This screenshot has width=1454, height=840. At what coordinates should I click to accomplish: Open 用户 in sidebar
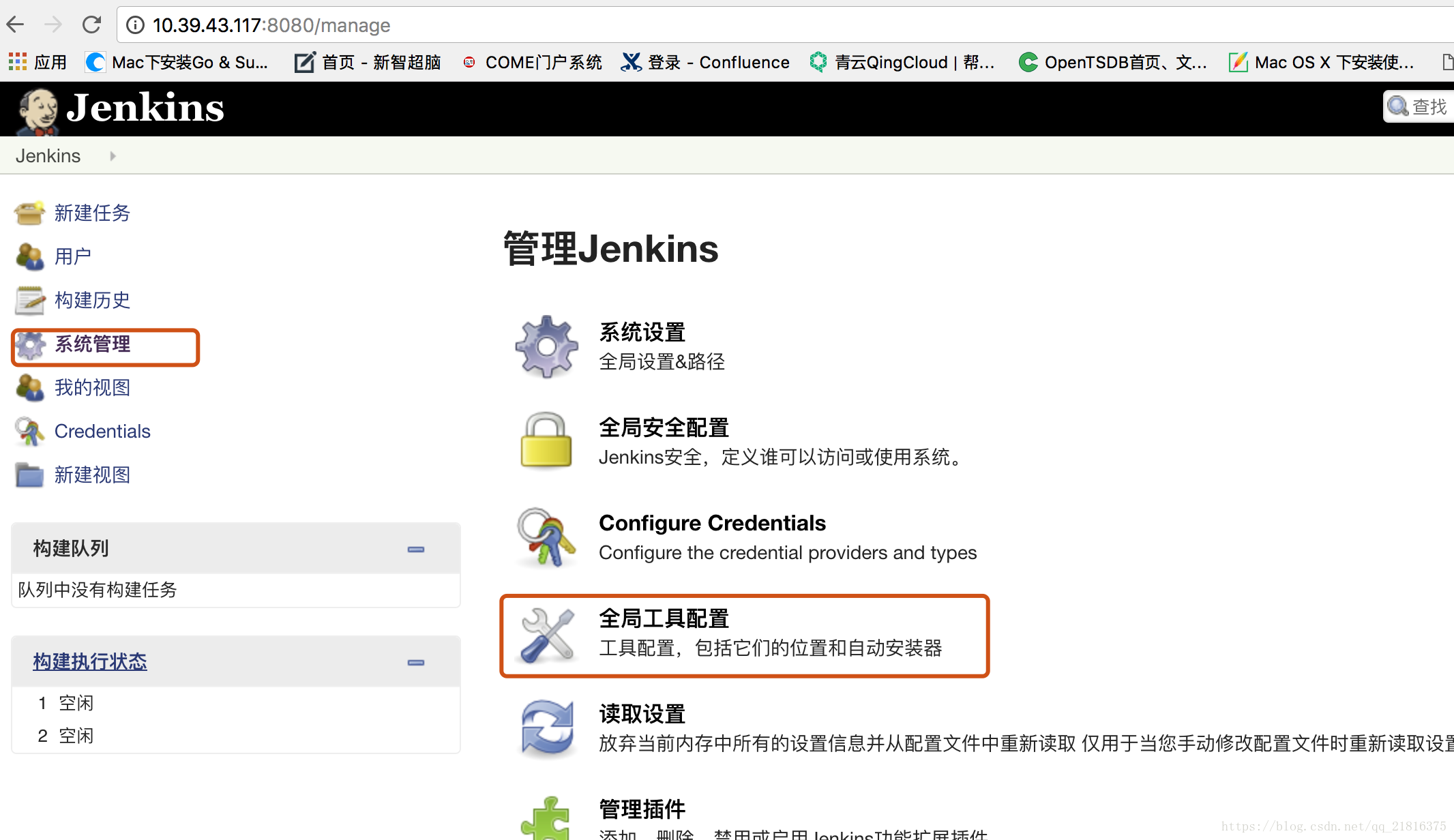click(73, 256)
